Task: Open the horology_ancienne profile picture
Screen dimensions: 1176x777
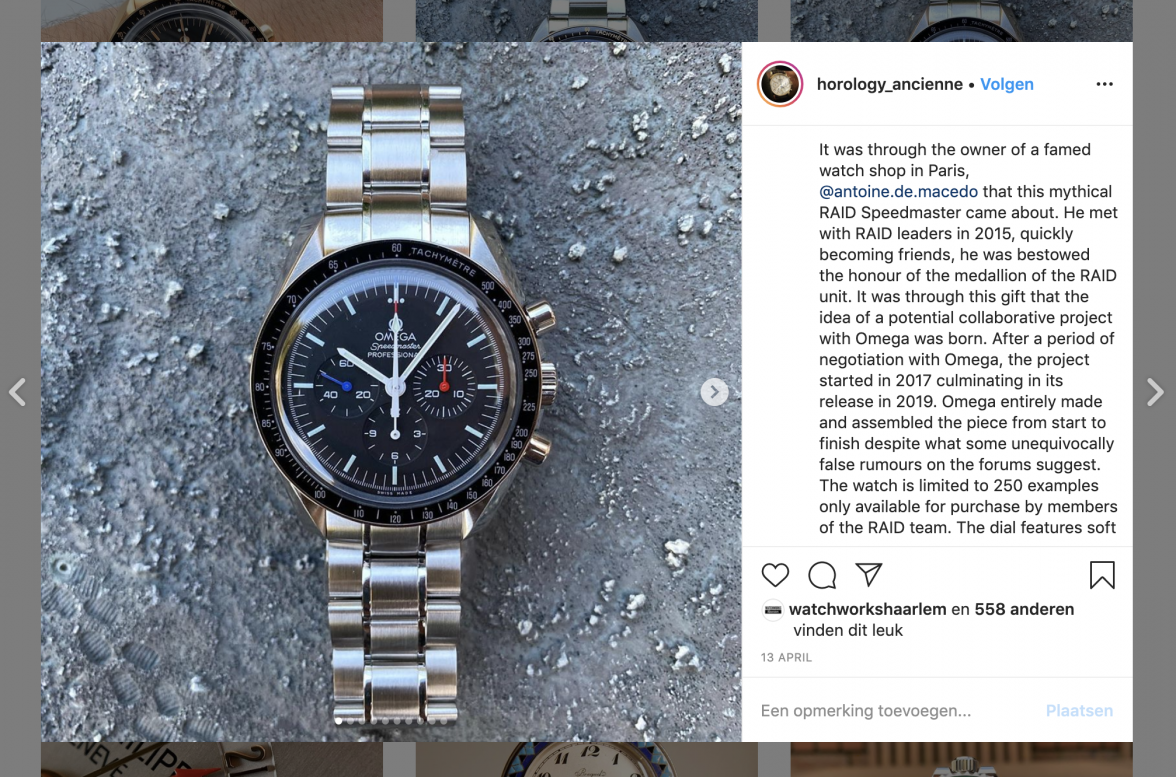Action: click(x=780, y=84)
